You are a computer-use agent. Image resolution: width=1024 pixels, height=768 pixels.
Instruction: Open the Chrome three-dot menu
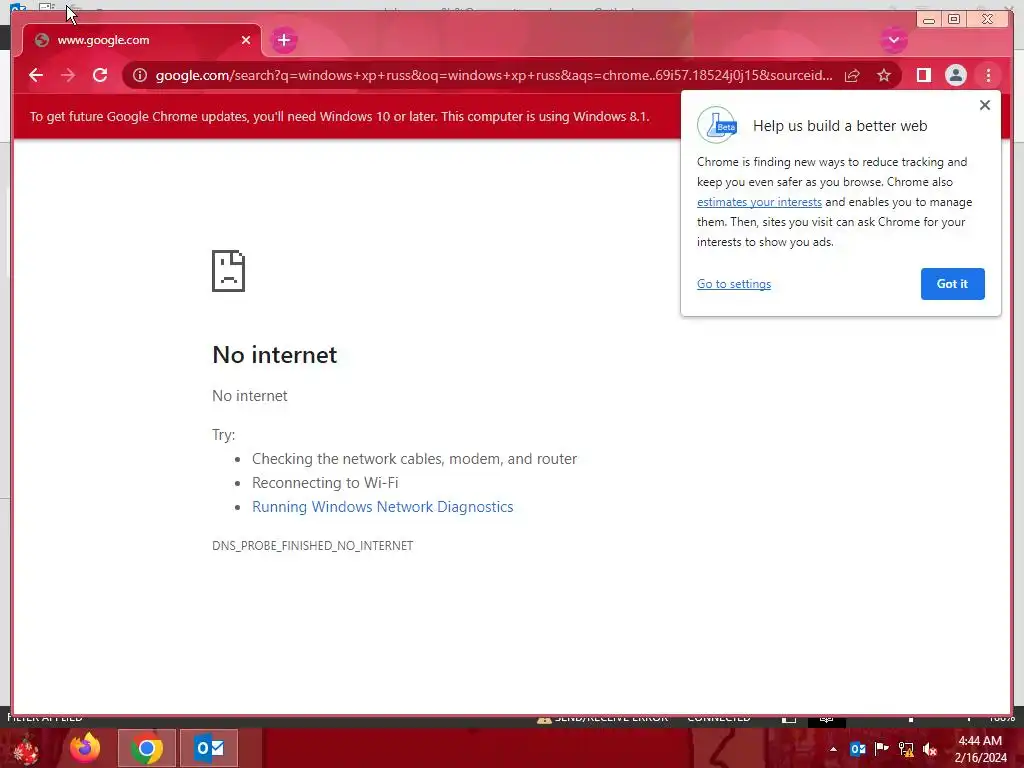tap(988, 75)
